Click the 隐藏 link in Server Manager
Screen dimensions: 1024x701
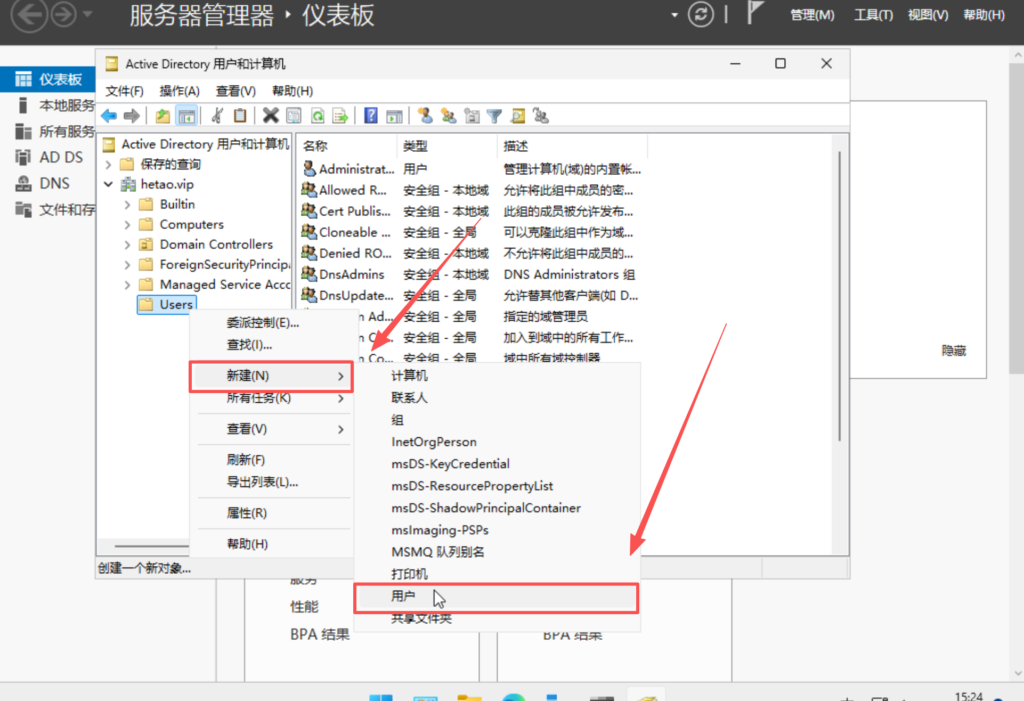[x=953, y=351]
